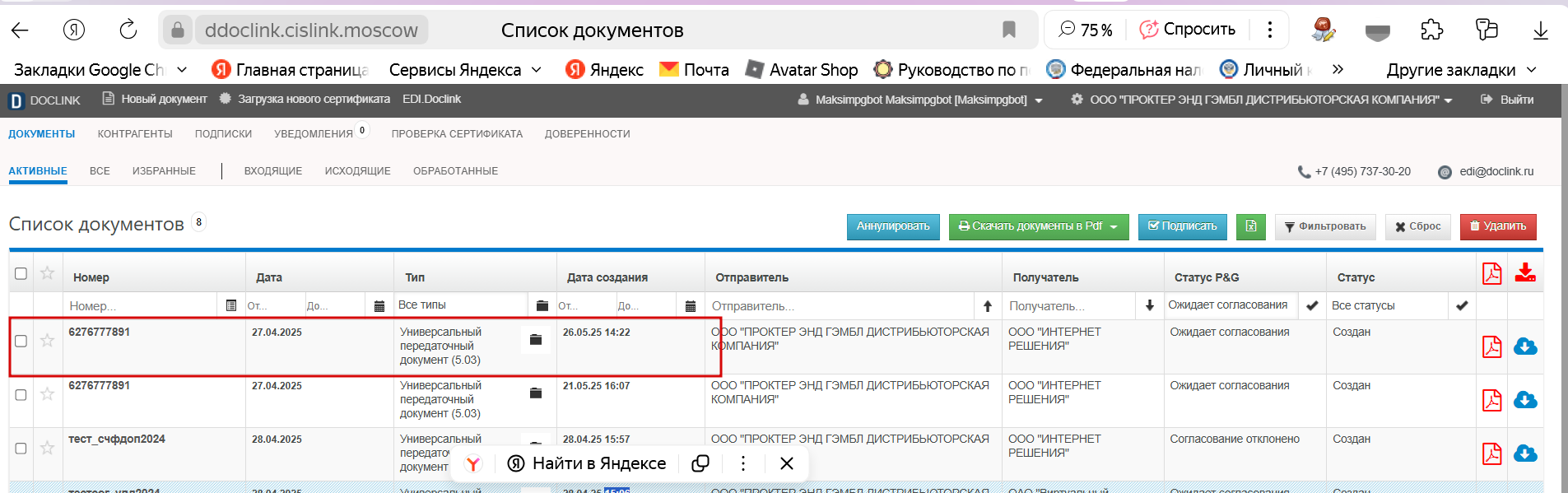Open the browser extensions puzzle icon
The height and width of the screenshot is (493, 1568).
tap(1432, 30)
